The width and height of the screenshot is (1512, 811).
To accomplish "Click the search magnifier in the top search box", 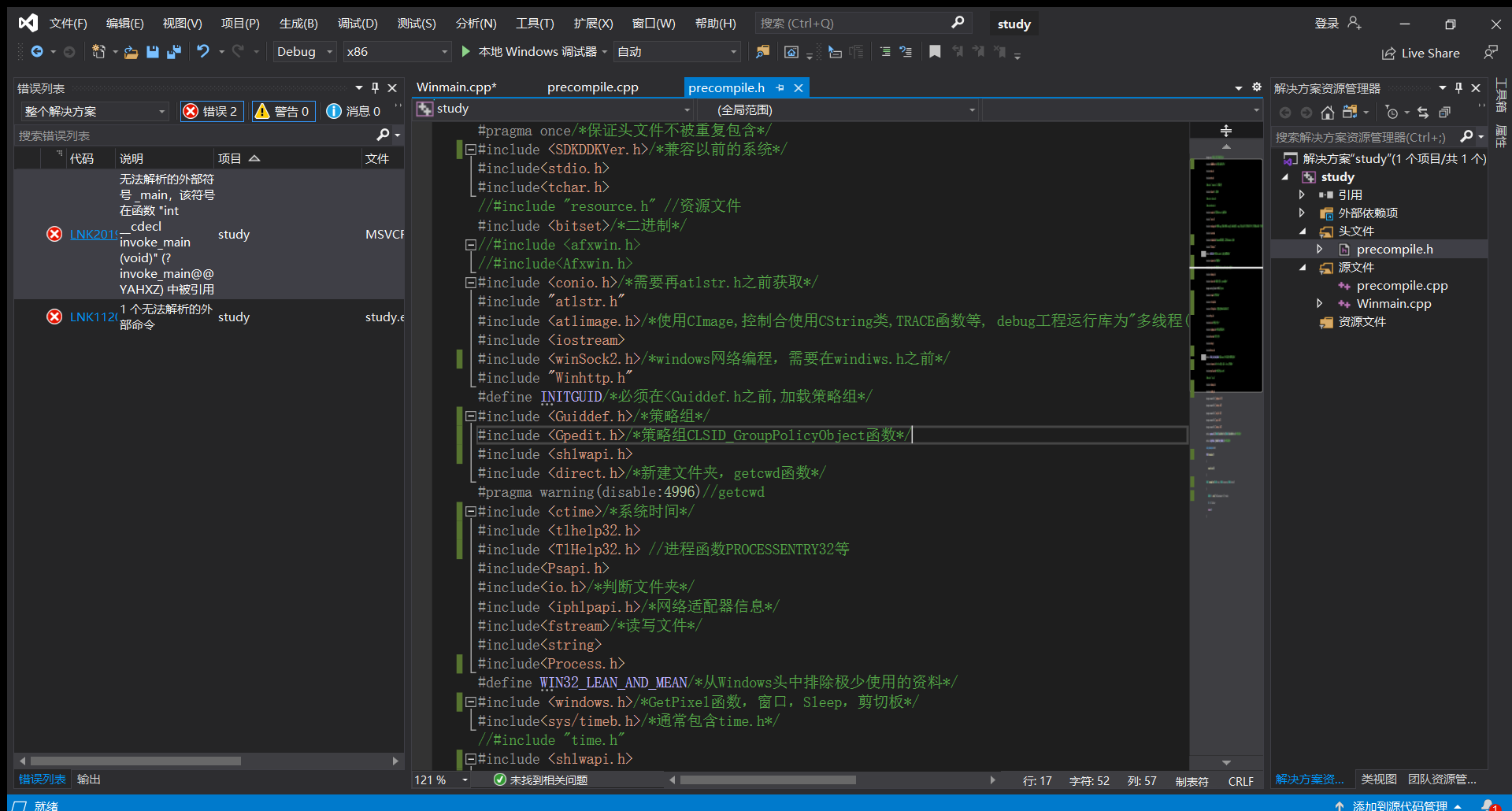I will click(x=958, y=23).
